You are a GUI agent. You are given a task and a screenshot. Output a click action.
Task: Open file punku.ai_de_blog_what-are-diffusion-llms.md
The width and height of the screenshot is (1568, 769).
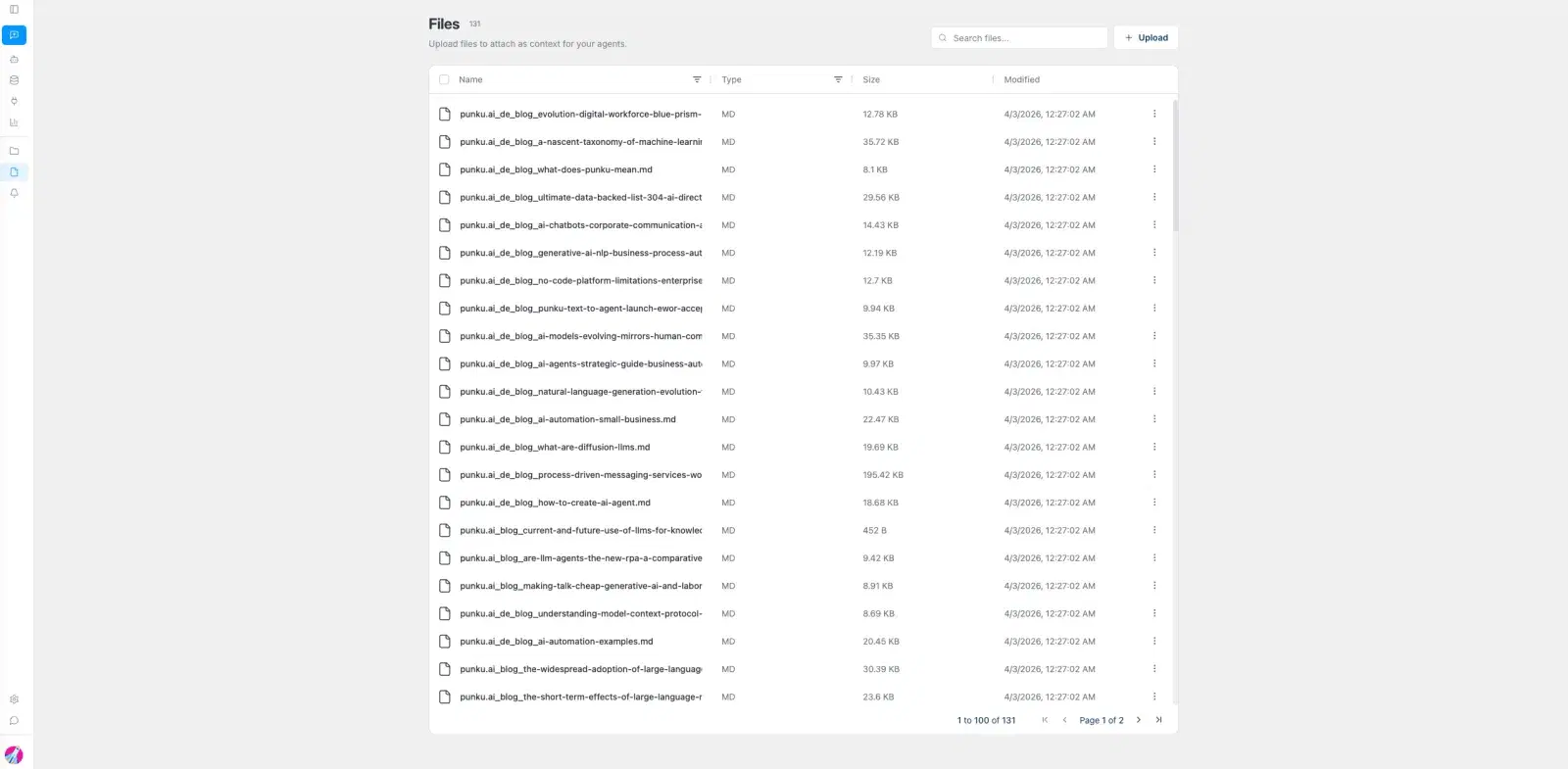coord(555,447)
